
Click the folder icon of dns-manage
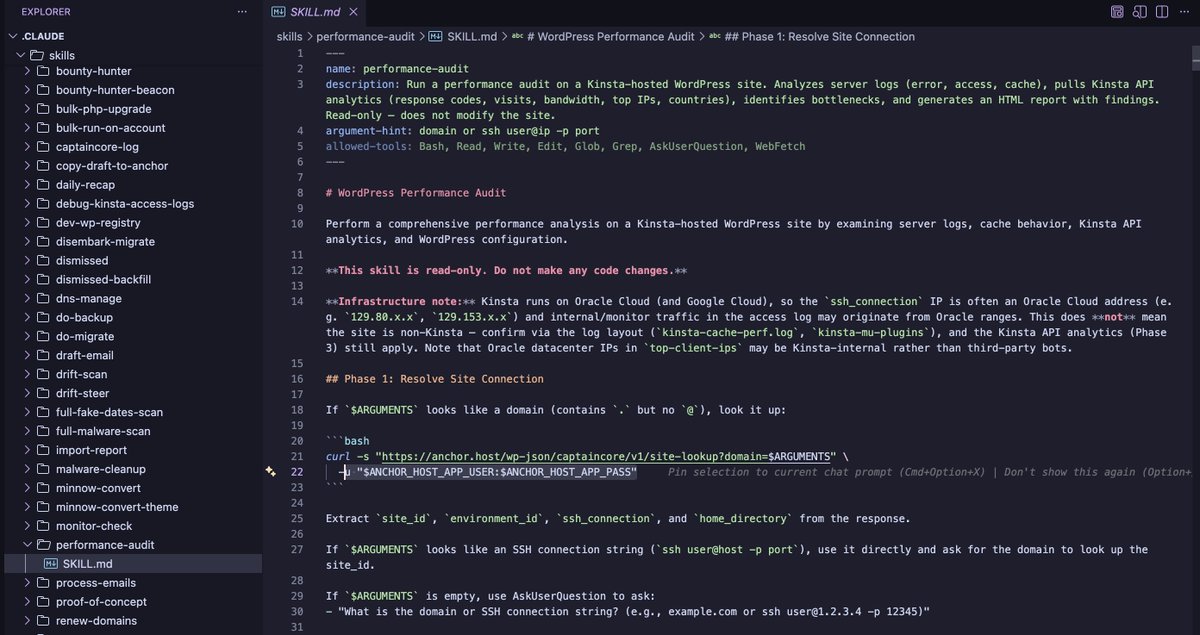(43, 298)
